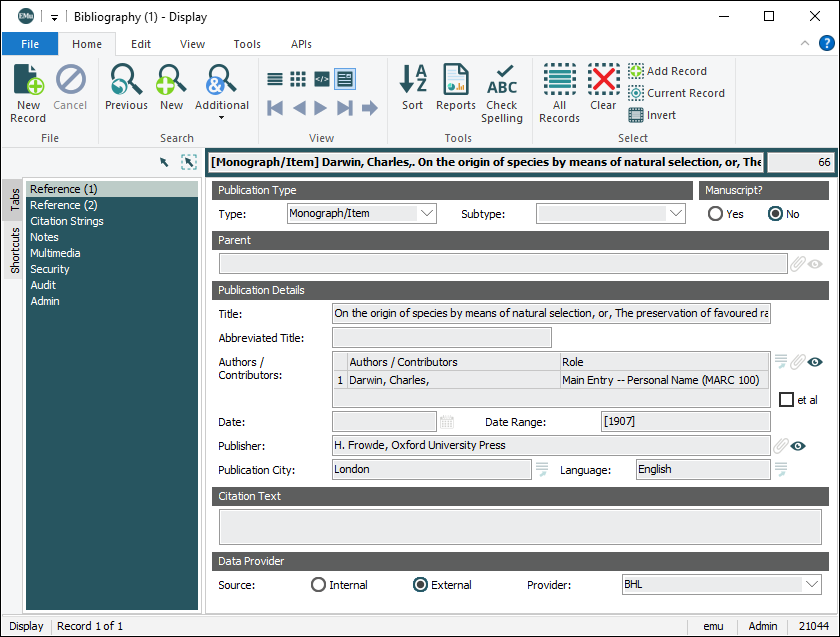Click the Clear selection icon
The image size is (840, 637).
click(x=603, y=88)
